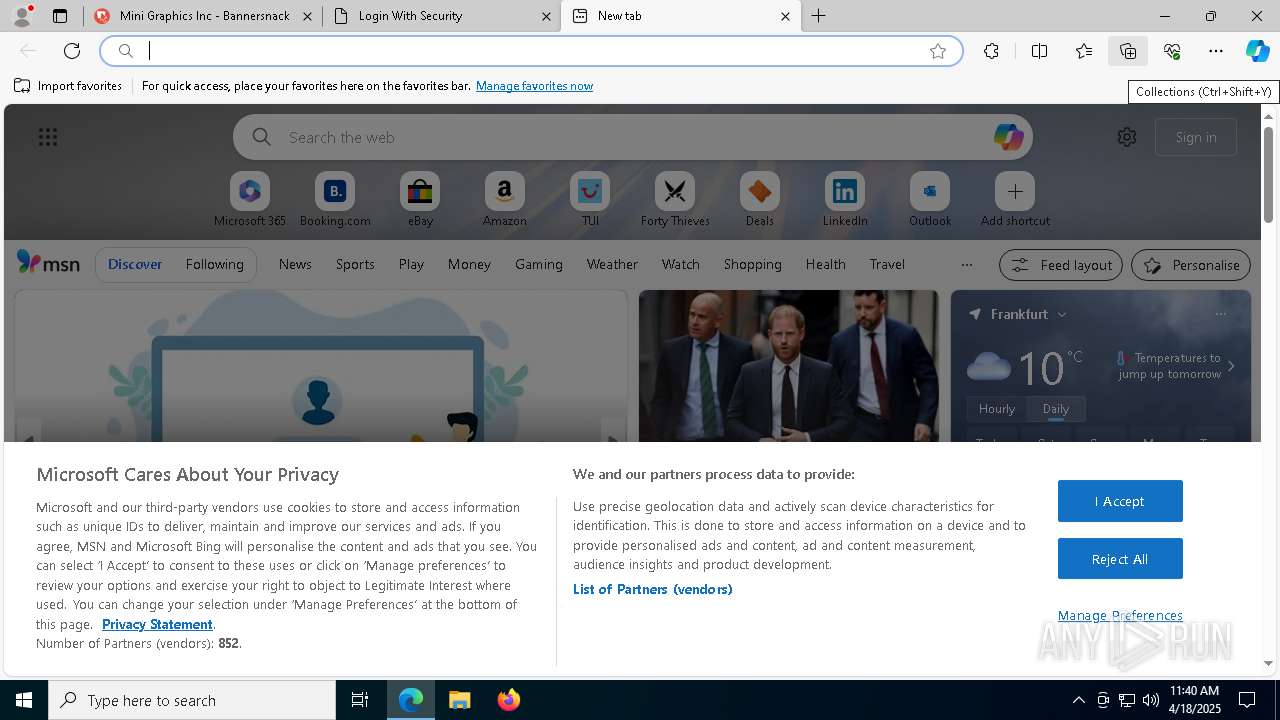Select the Following feed tab
Image resolution: width=1280 pixels, height=720 pixels.
point(214,264)
